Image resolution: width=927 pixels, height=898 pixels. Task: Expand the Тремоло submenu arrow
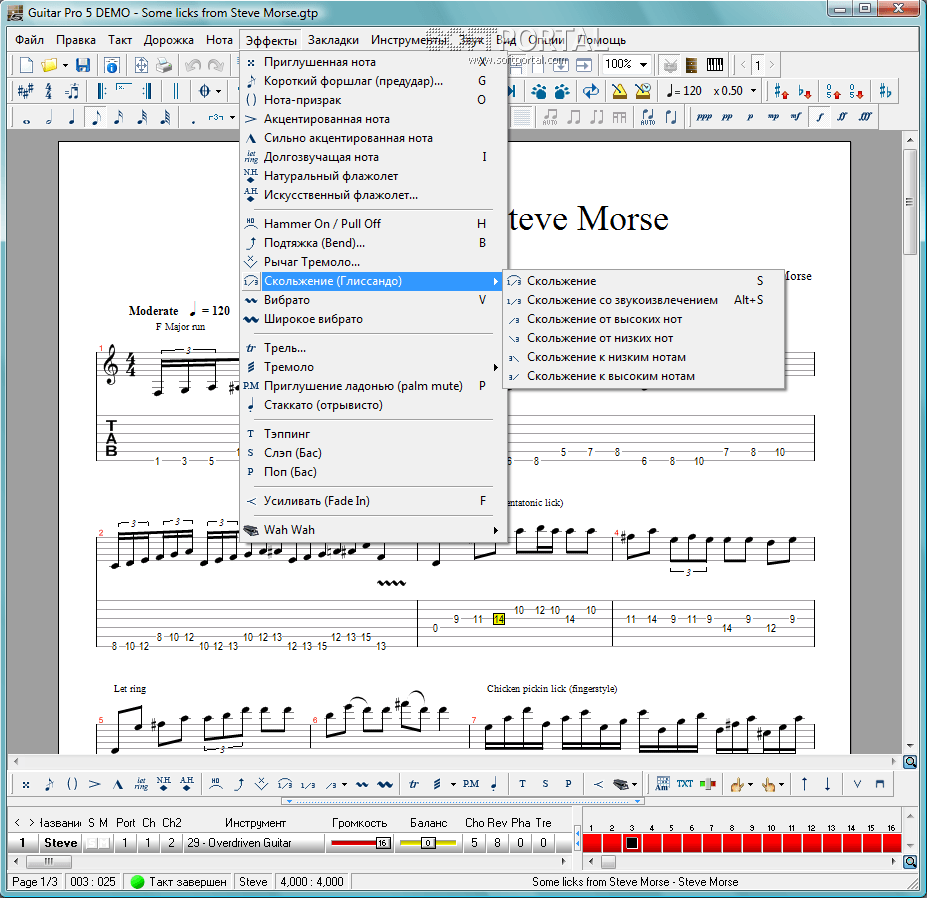(495, 367)
